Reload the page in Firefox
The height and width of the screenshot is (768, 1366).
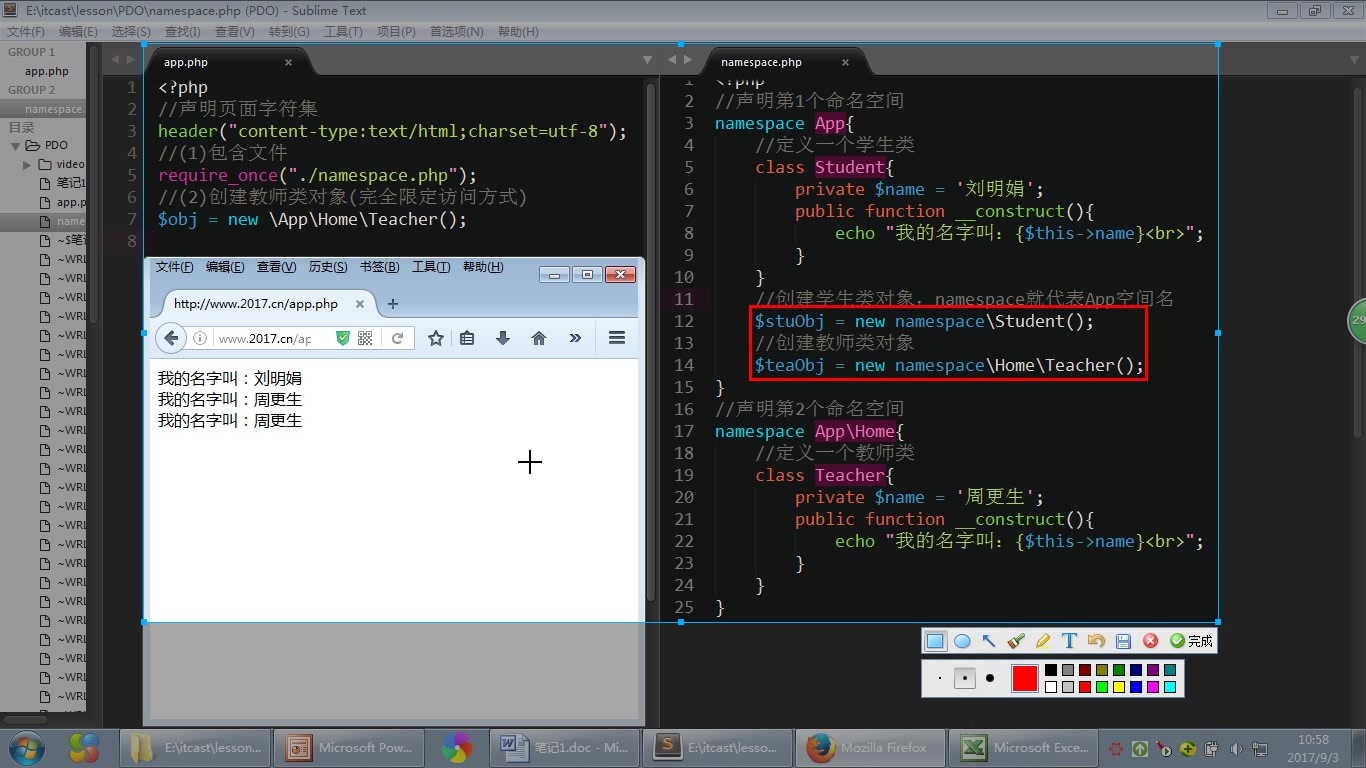pyautogui.click(x=397, y=338)
